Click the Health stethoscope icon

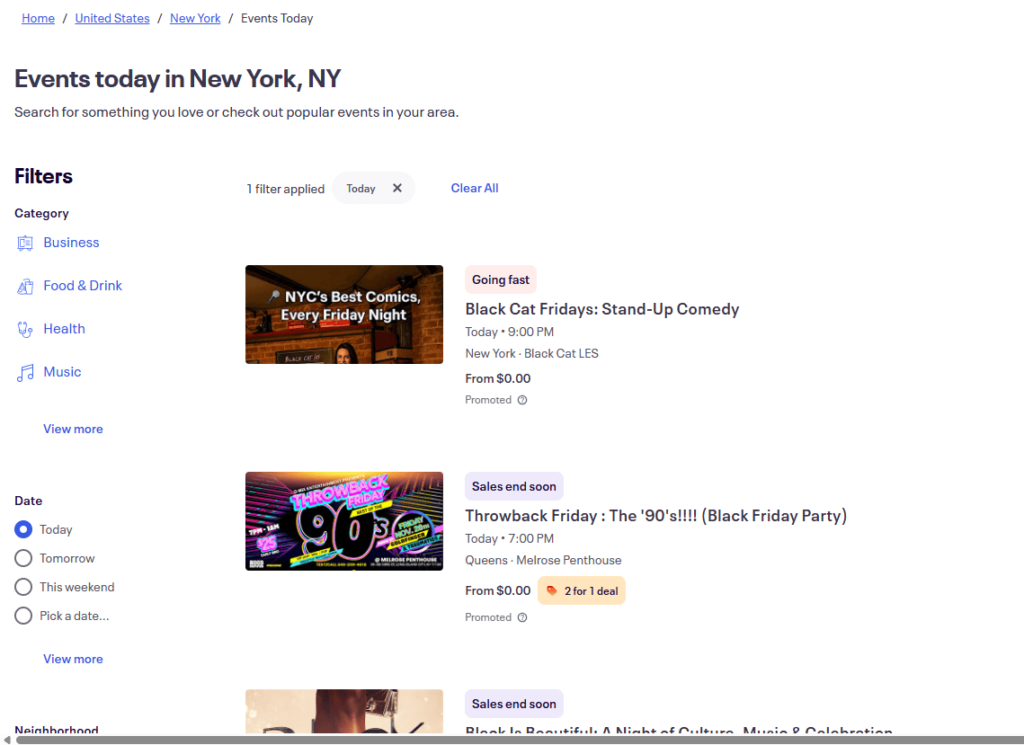[x=25, y=329]
